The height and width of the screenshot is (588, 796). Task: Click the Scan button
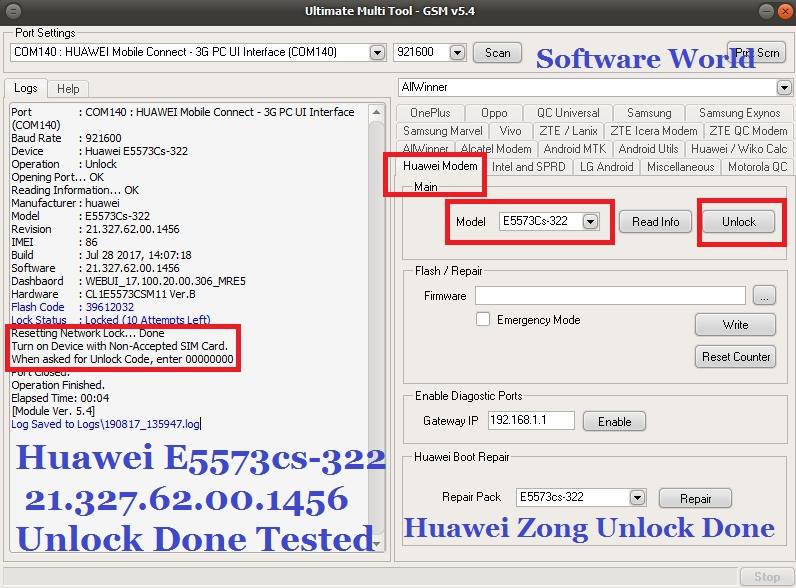click(x=497, y=53)
